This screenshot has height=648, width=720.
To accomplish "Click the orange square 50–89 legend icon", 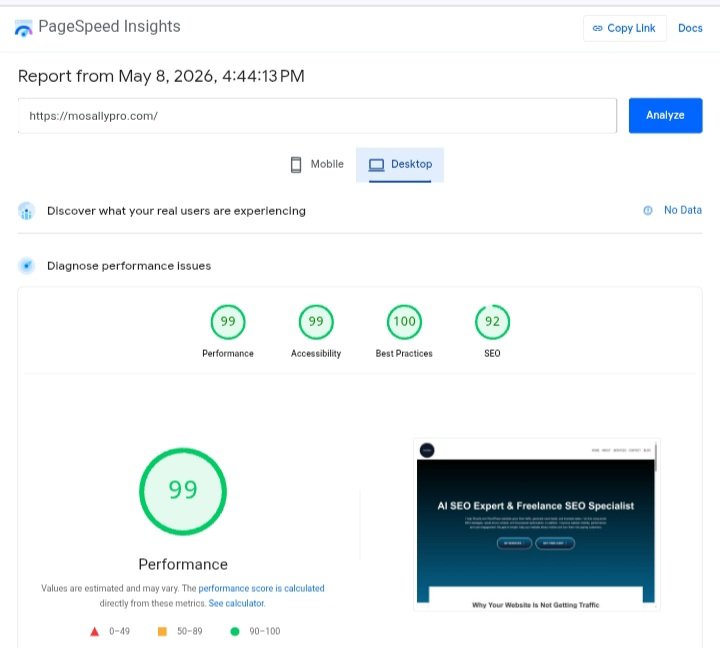I will click(162, 631).
